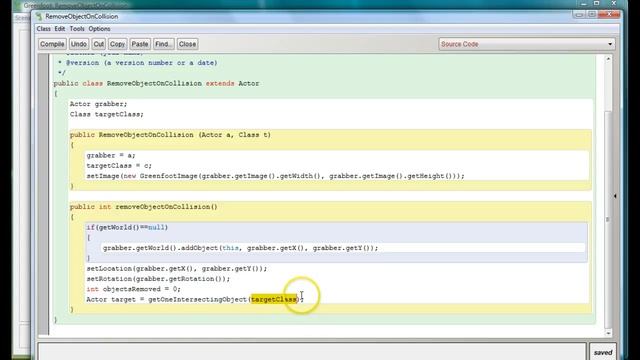Image resolution: width=640 pixels, height=360 pixels.
Task: Click the '@version' comment line
Action: coord(138,63)
